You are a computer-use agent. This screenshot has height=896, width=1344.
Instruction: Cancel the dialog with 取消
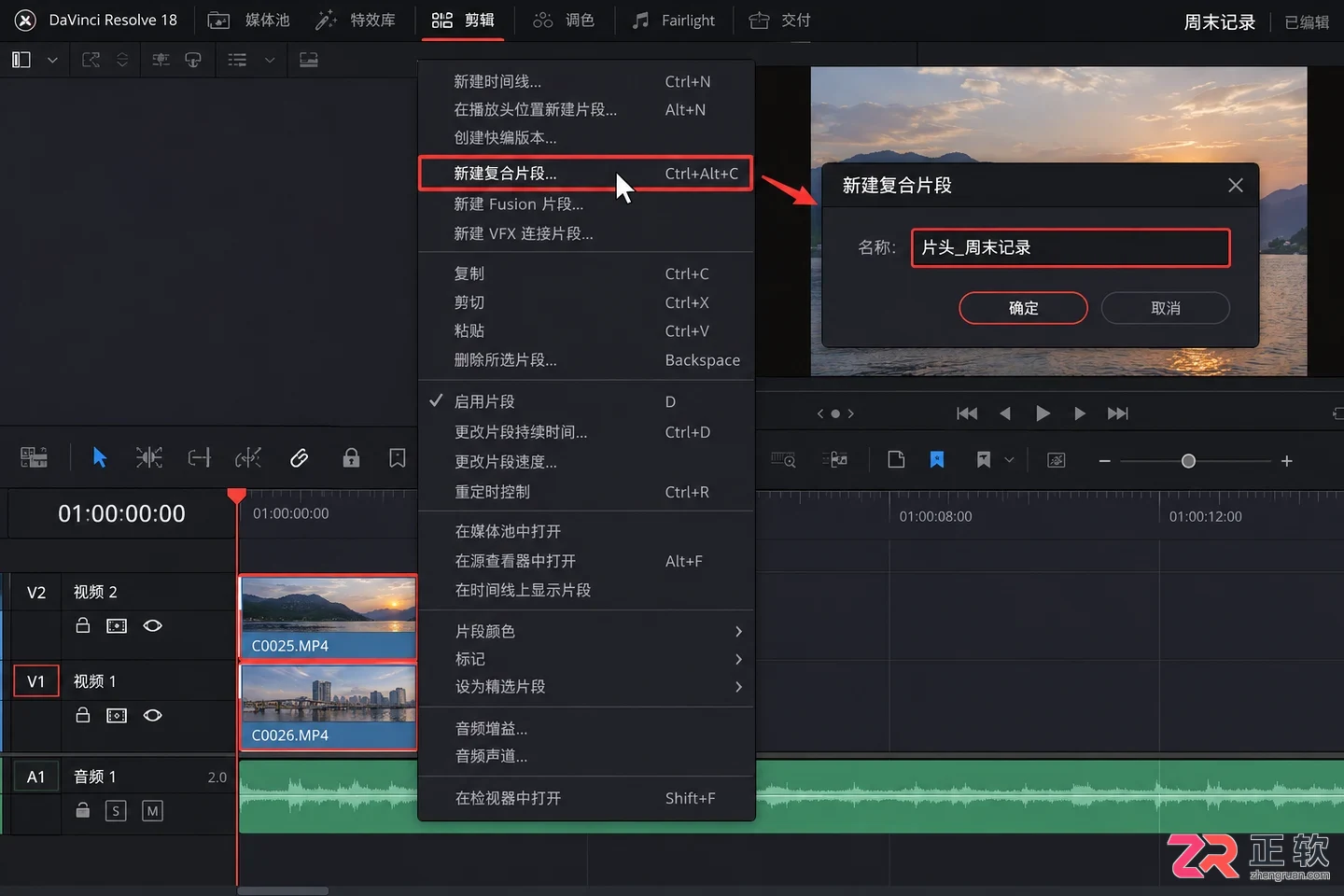pyautogui.click(x=1166, y=308)
